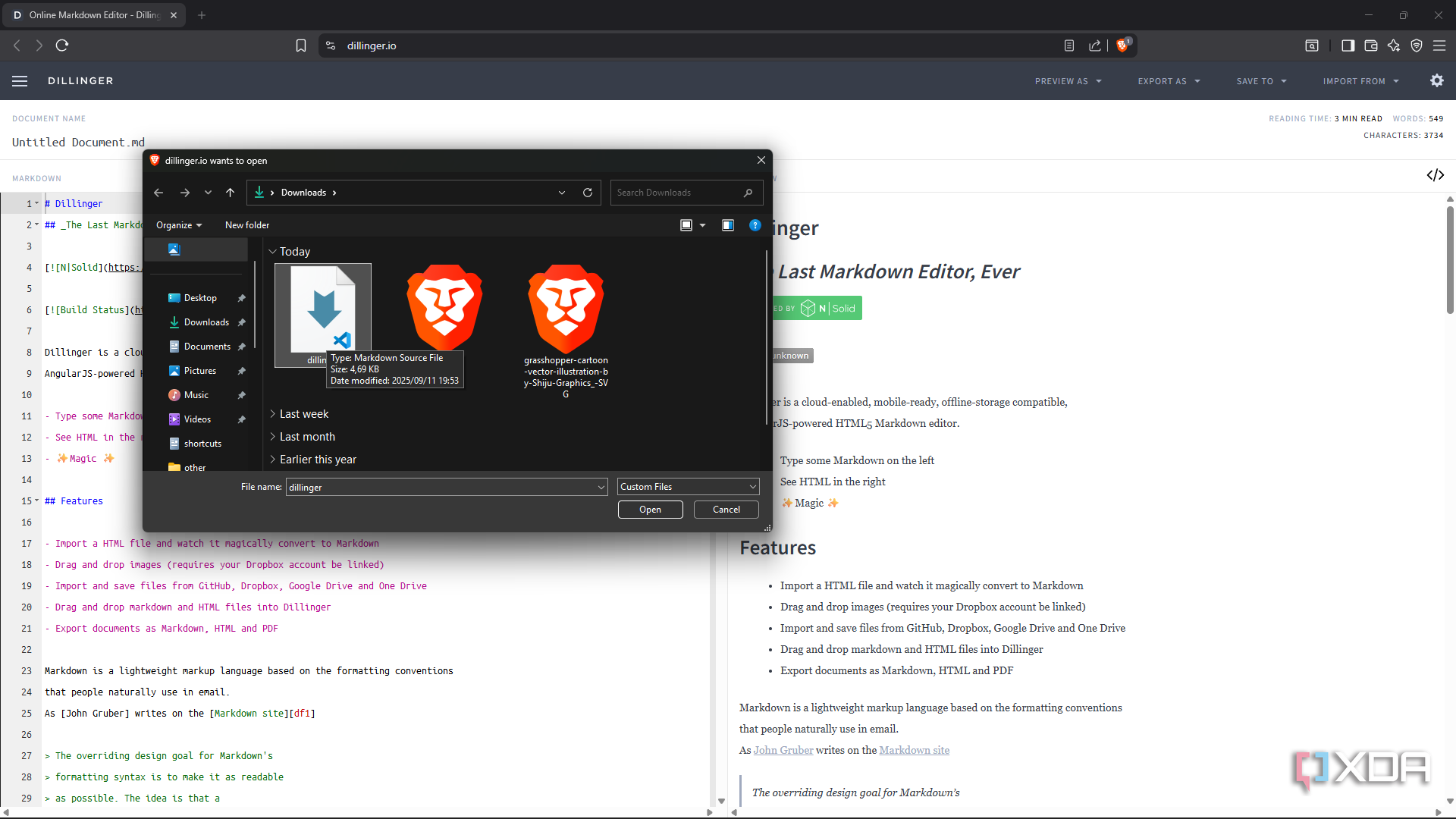Click the Brave Shields icon

tap(1123, 45)
